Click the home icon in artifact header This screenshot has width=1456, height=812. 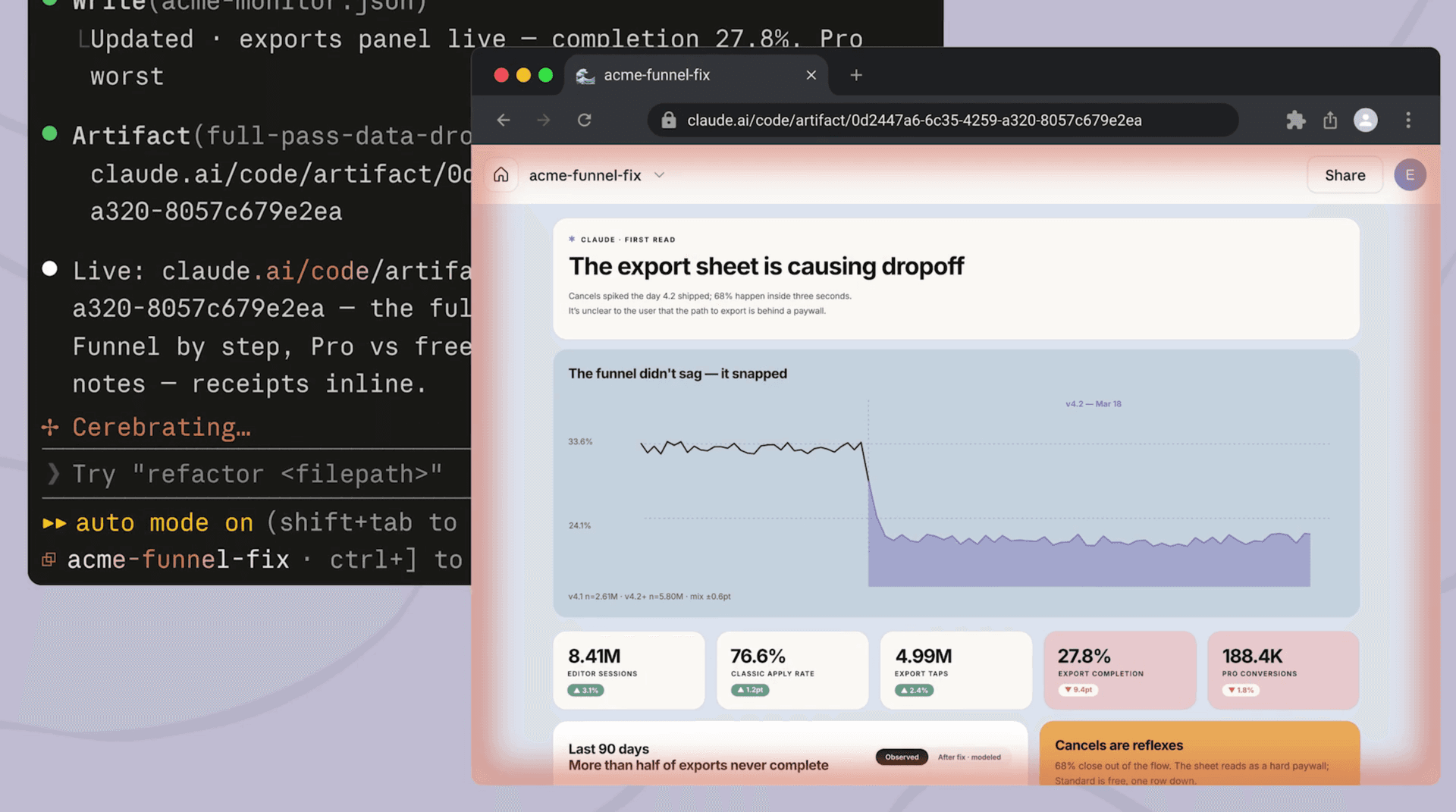501,175
